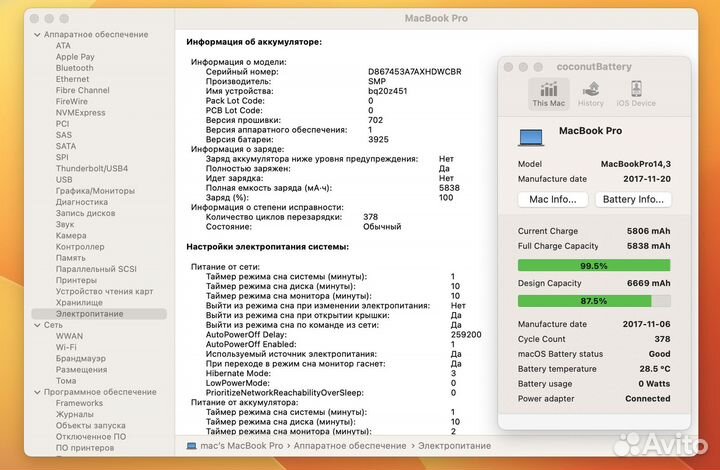Open the Wi-Fi item under Сеть
Image resolution: width=720 pixels, height=470 pixels.
tap(68, 347)
